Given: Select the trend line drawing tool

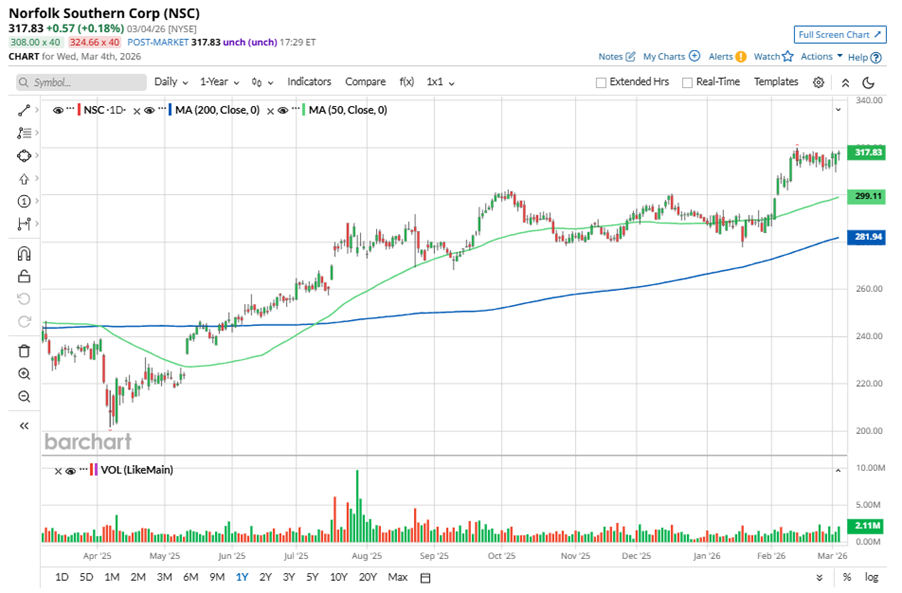Looking at the screenshot, I should [x=24, y=110].
